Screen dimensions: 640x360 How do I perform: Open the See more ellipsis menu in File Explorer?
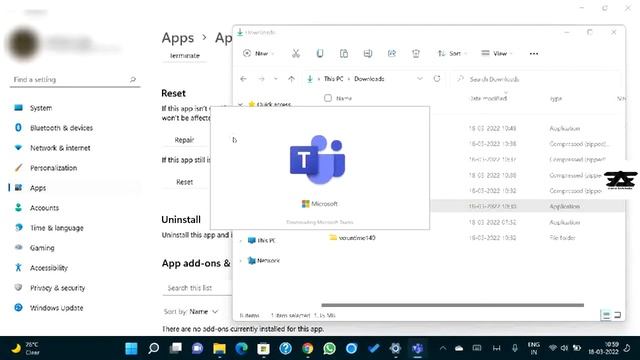(533, 53)
